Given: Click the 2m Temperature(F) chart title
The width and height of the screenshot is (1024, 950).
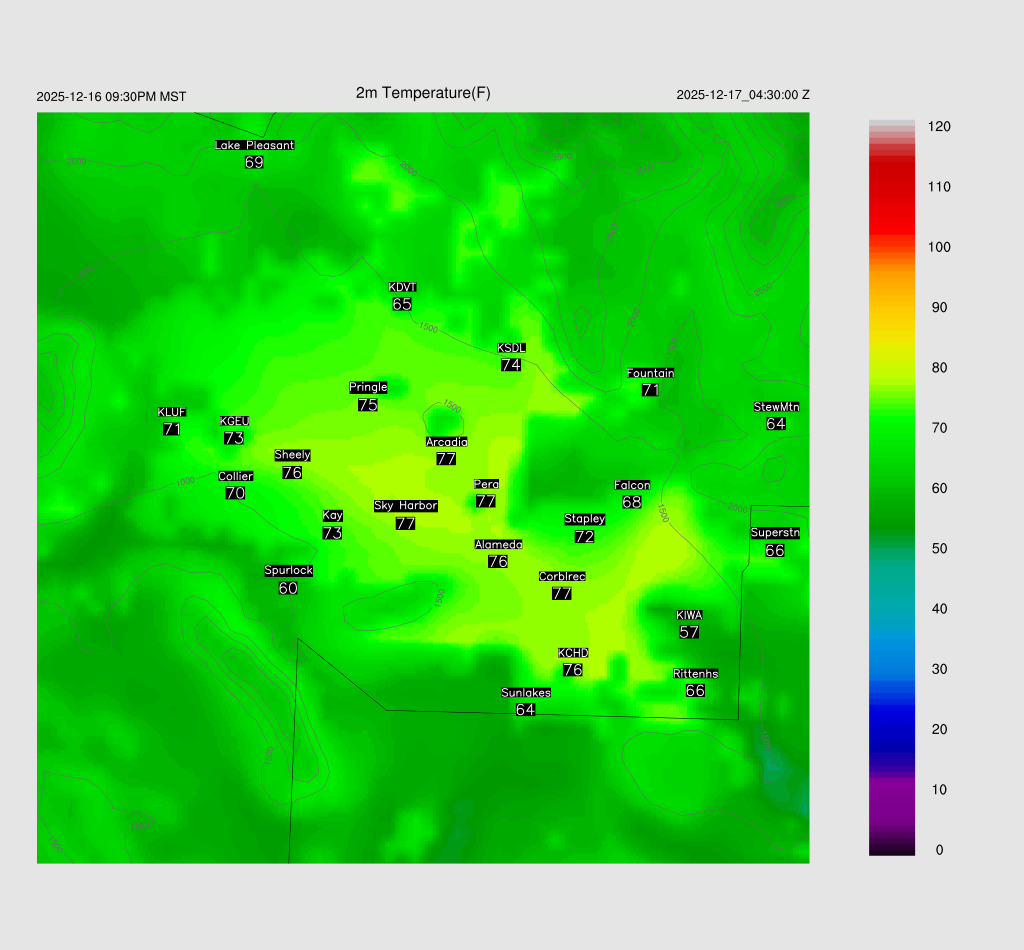Looking at the screenshot, I should pyautogui.click(x=423, y=93).
